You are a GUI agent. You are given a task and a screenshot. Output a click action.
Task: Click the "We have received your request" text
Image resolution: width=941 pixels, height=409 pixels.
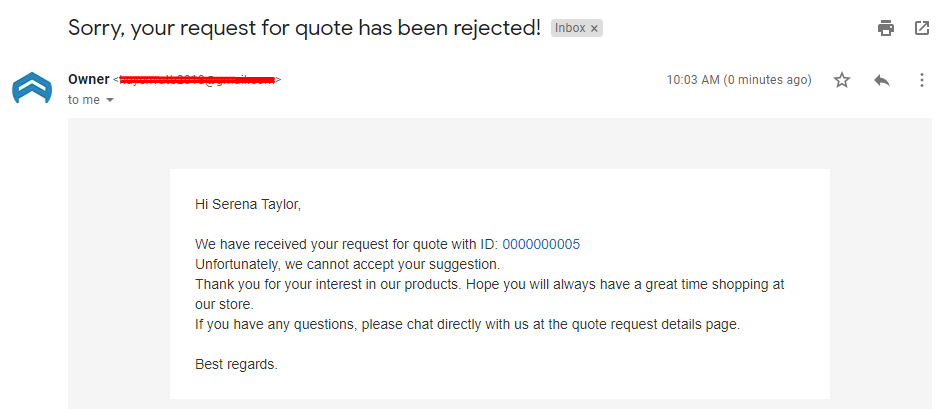pos(345,244)
